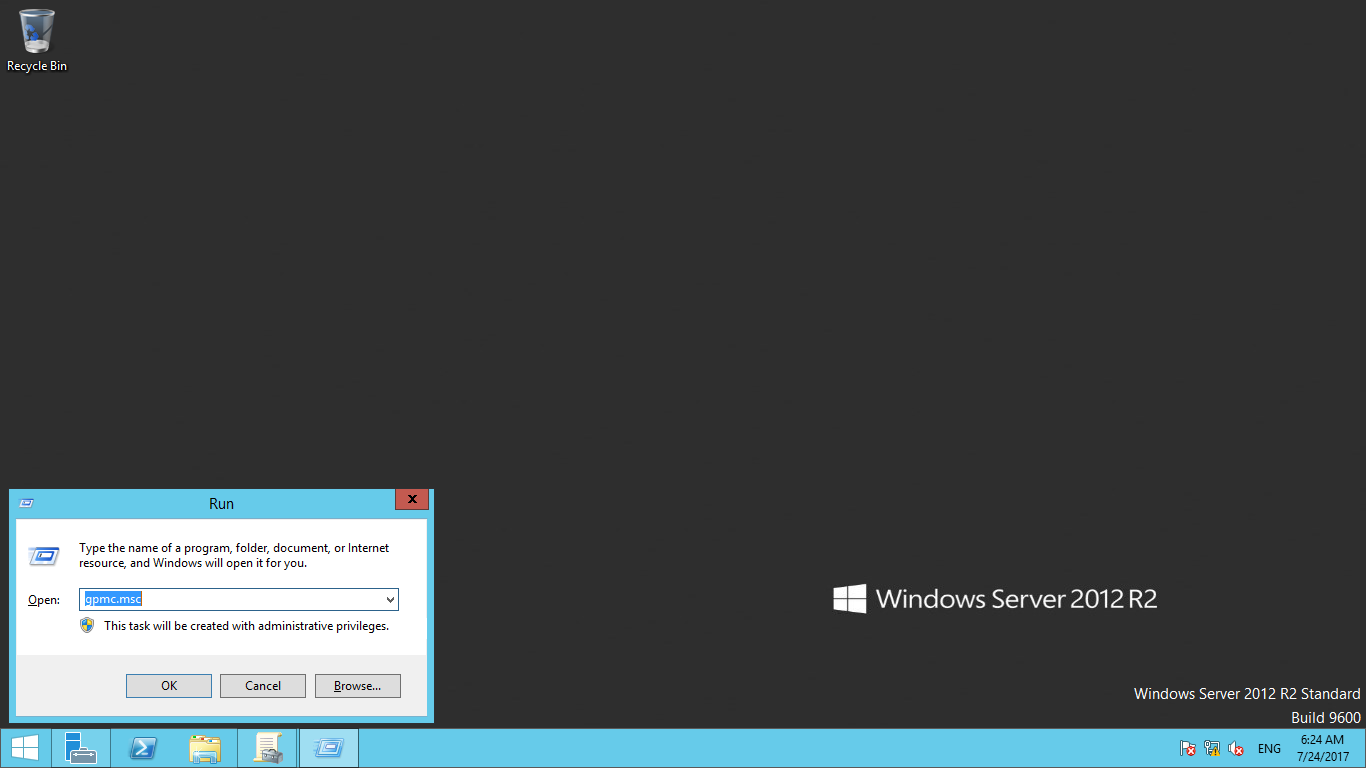The image size is (1366, 768).
Task: Click the policy scroll taskbar icon
Action: coord(266,747)
